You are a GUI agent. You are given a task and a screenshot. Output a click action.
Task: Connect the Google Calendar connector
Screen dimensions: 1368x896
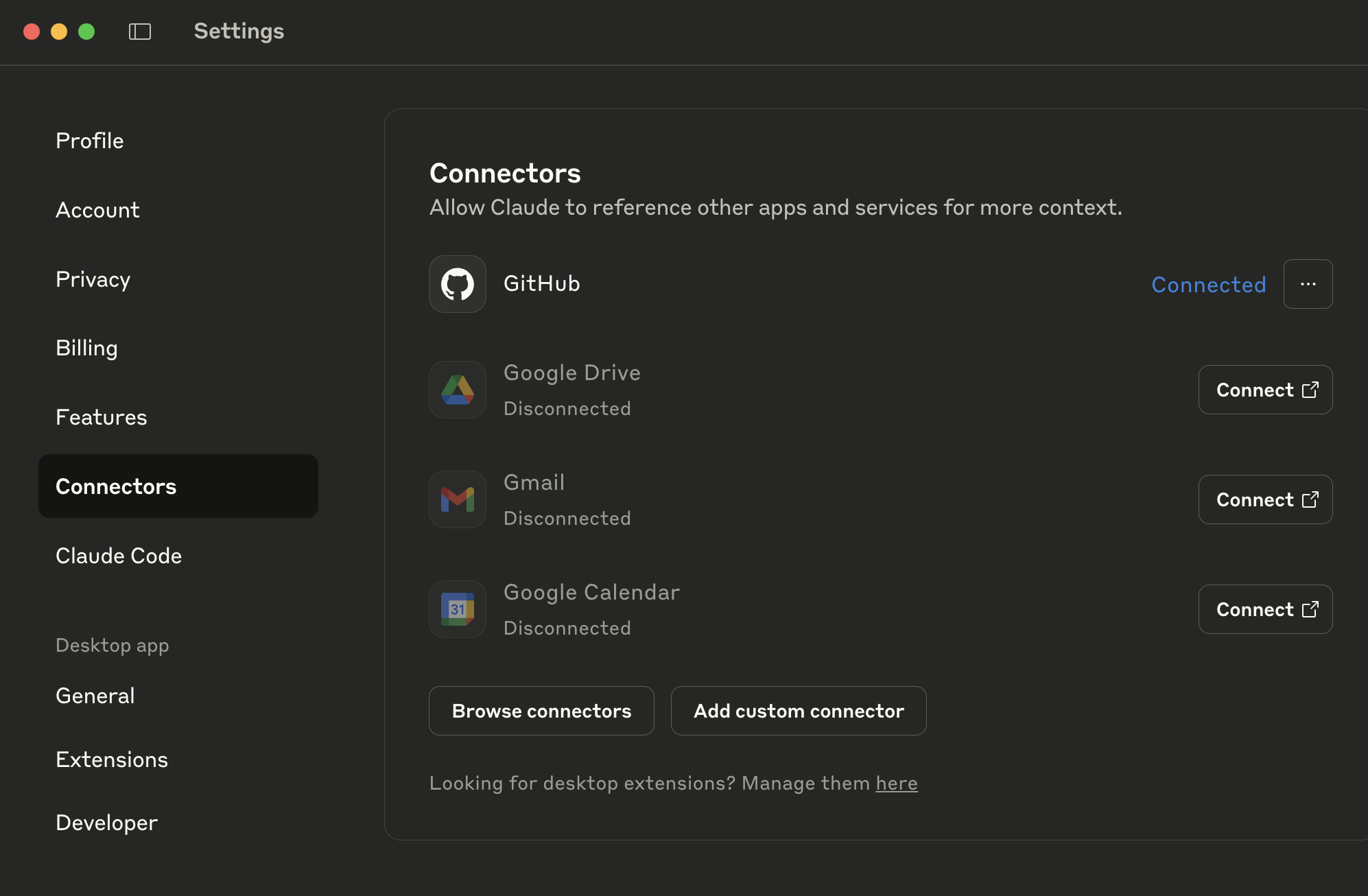pos(1265,609)
